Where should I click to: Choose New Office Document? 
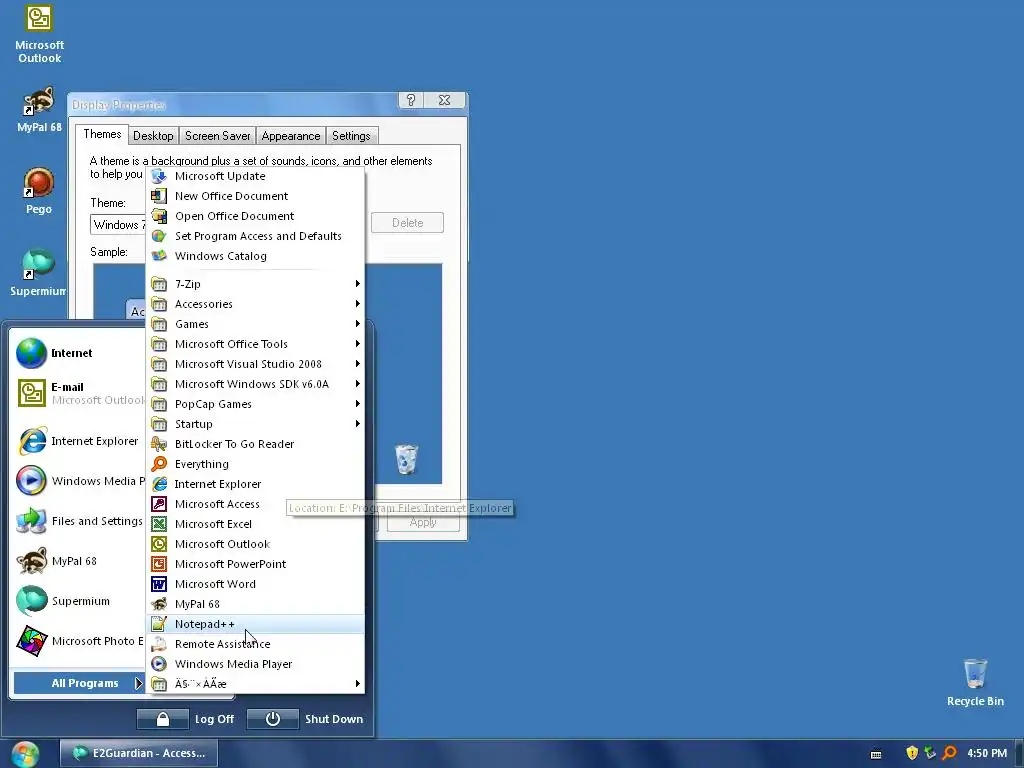point(255,196)
